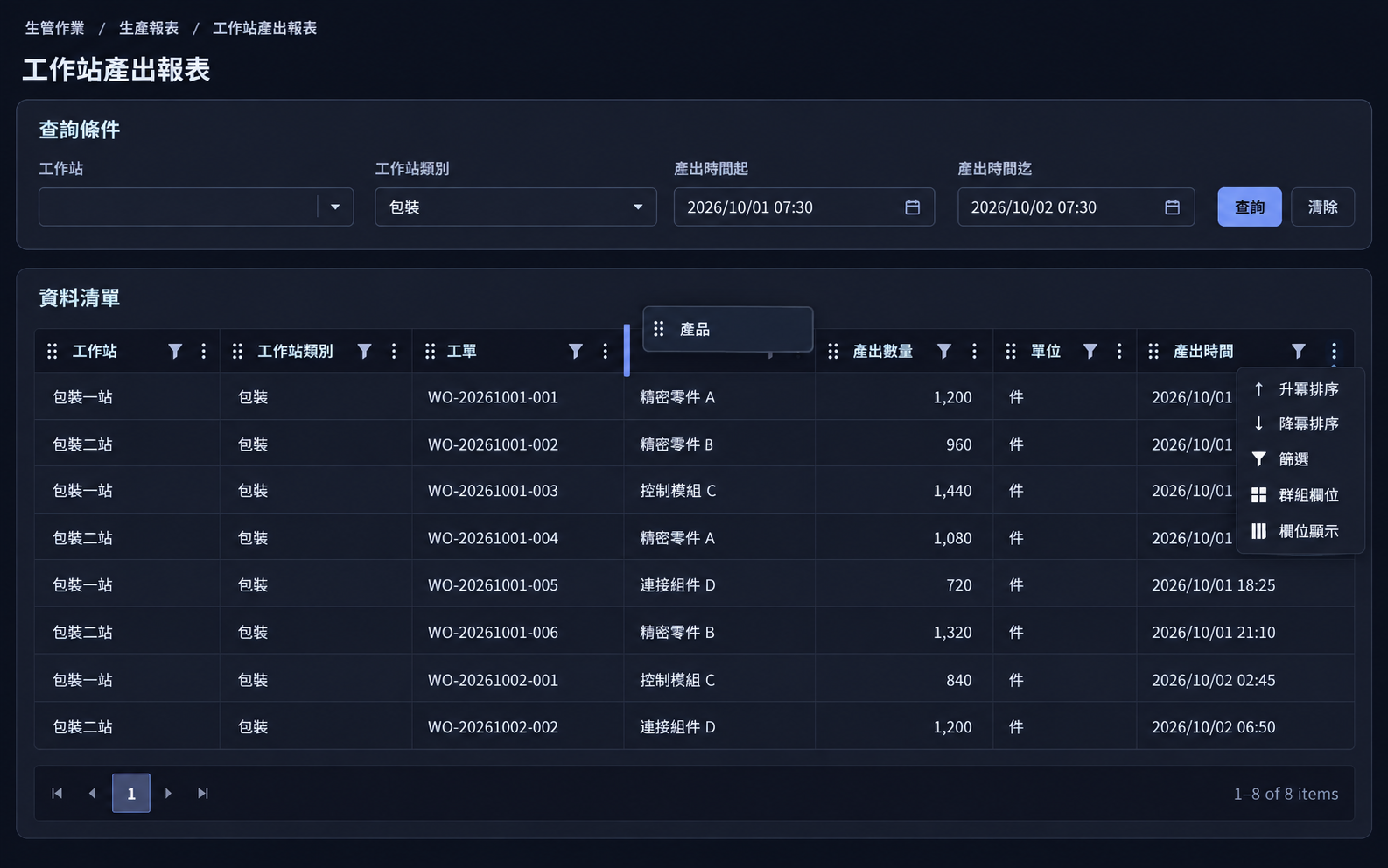Viewport: 1388px width, 868px height.
Task: Jump to last page in pager
Action: [x=203, y=794]
